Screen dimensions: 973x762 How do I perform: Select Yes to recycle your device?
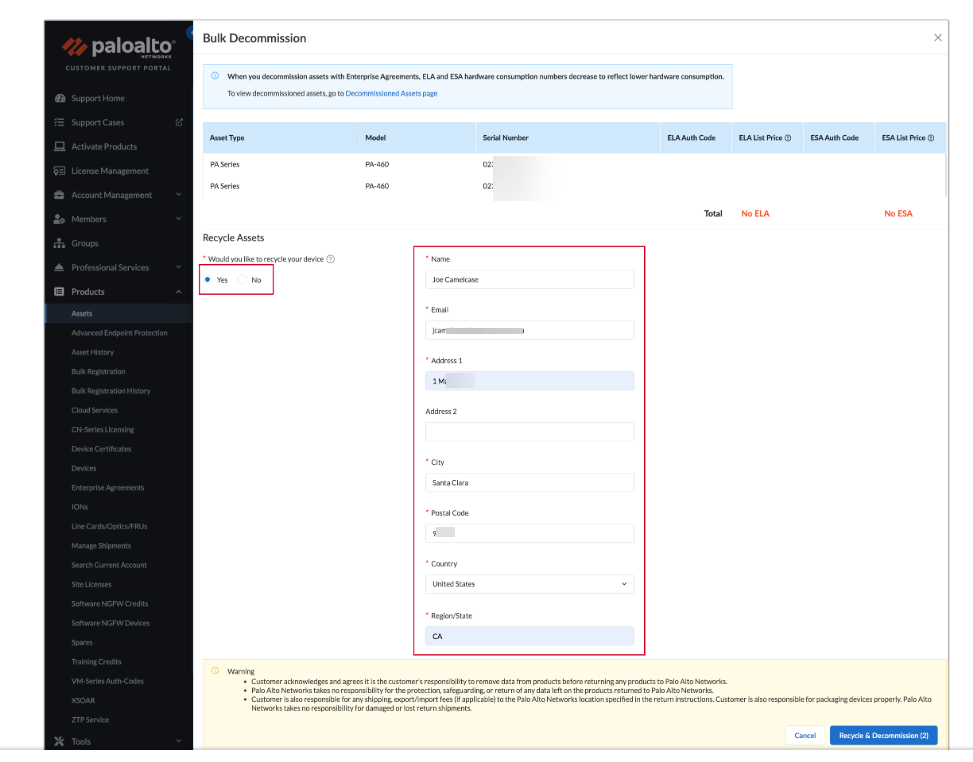pyautogui.click(x=208, y=280)
